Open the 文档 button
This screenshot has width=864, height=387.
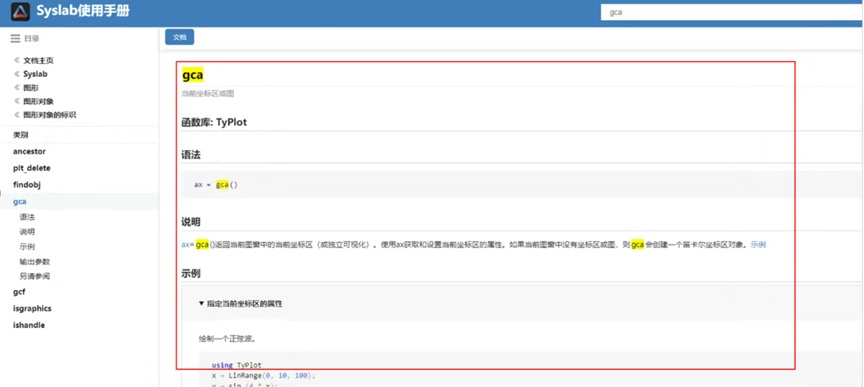tap(180, 37)
